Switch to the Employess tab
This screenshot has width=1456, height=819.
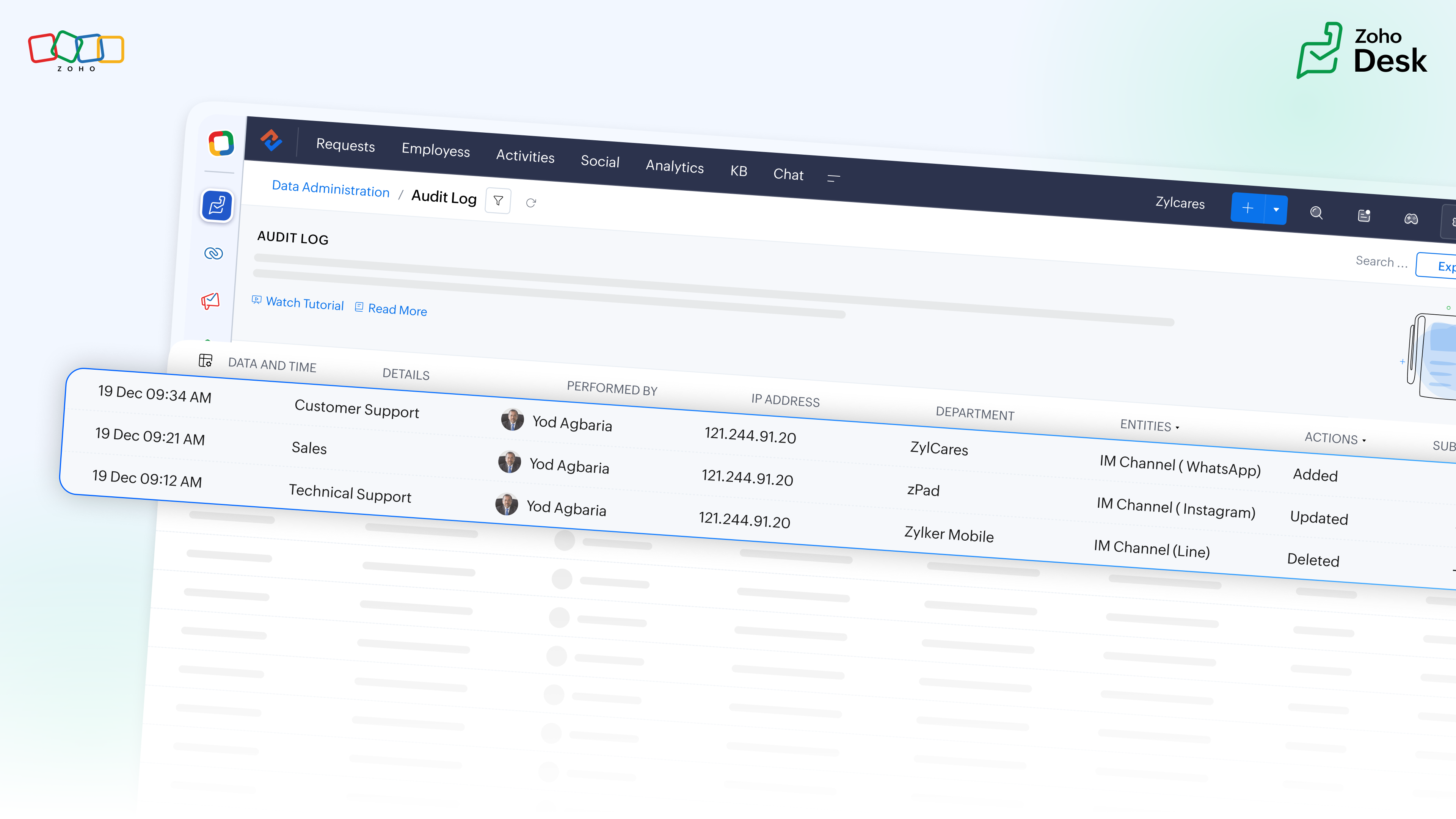(436, 151)
